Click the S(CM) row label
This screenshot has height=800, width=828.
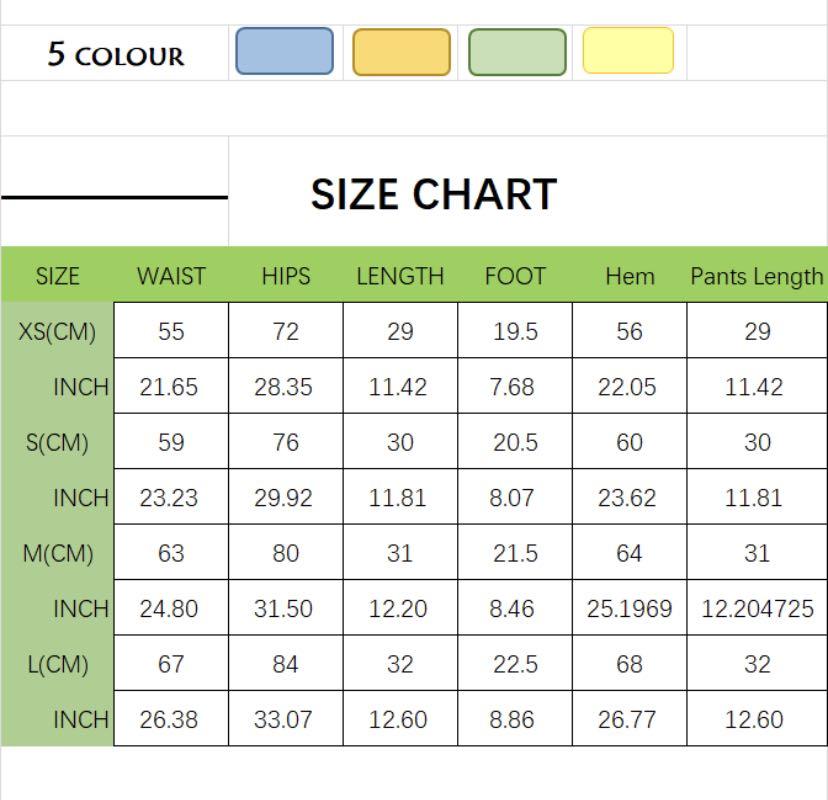pos(57,442)
